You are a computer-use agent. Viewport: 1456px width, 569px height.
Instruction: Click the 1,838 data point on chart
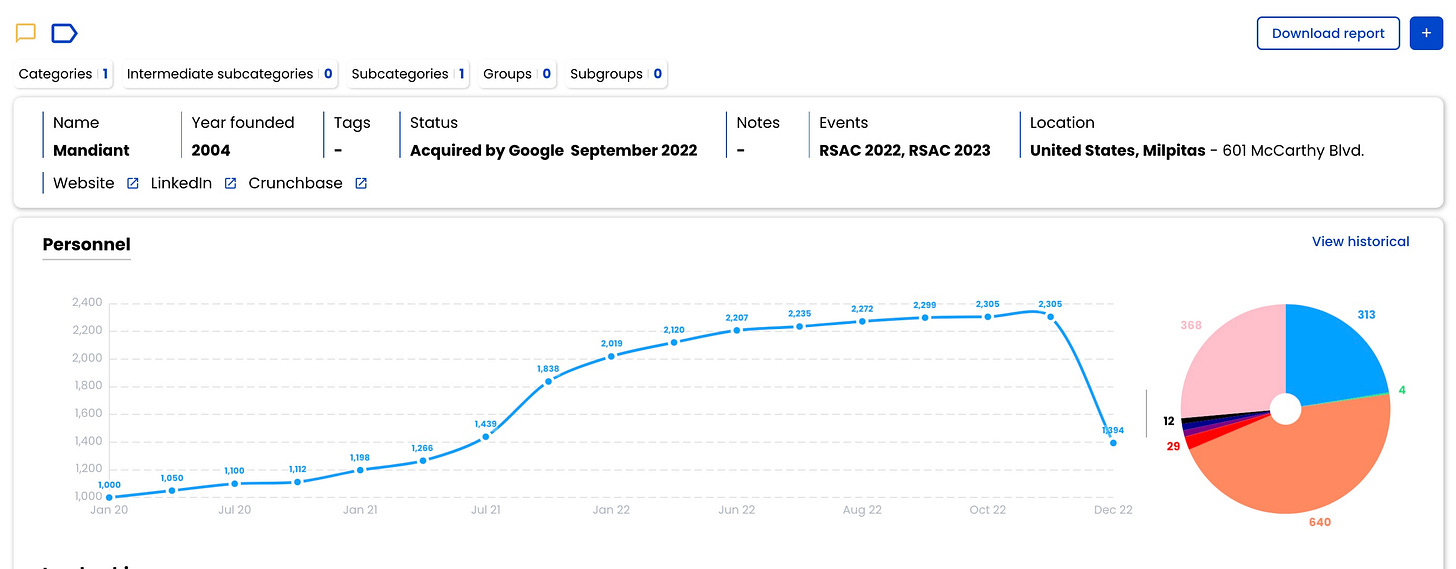click(548, 381)
